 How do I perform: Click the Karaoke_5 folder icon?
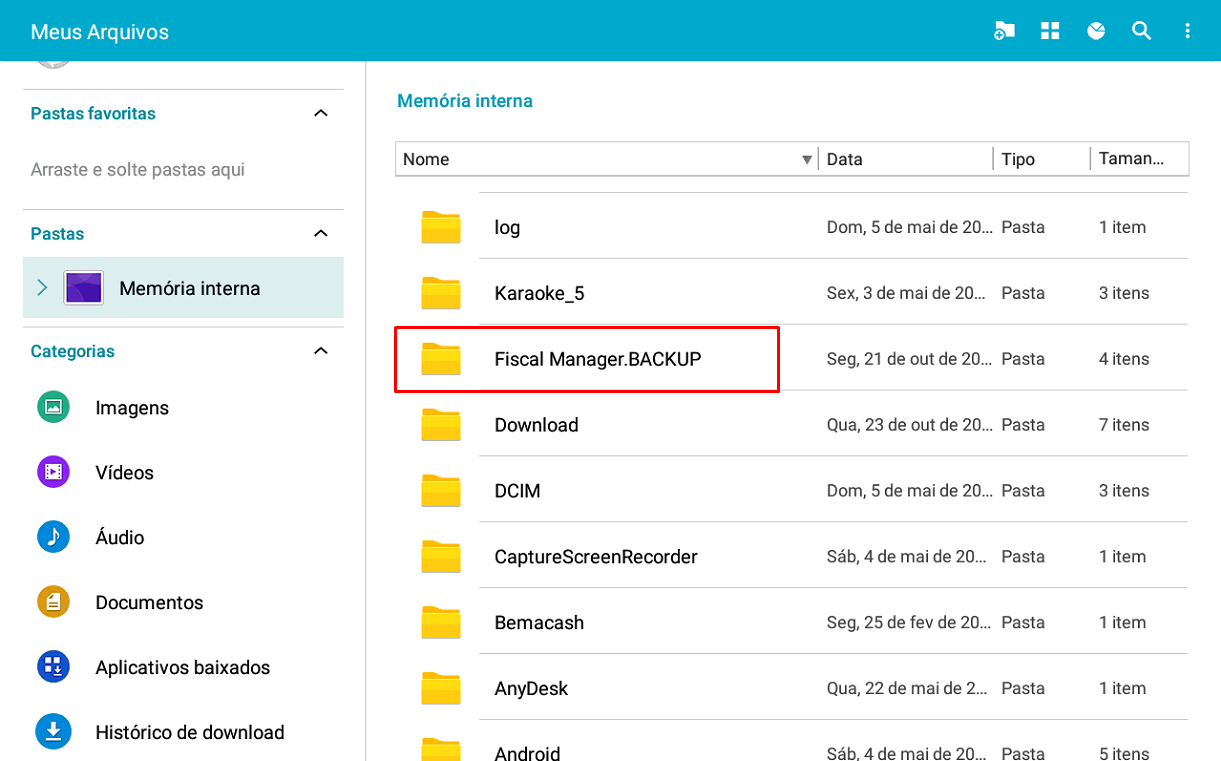click(441, 293)
